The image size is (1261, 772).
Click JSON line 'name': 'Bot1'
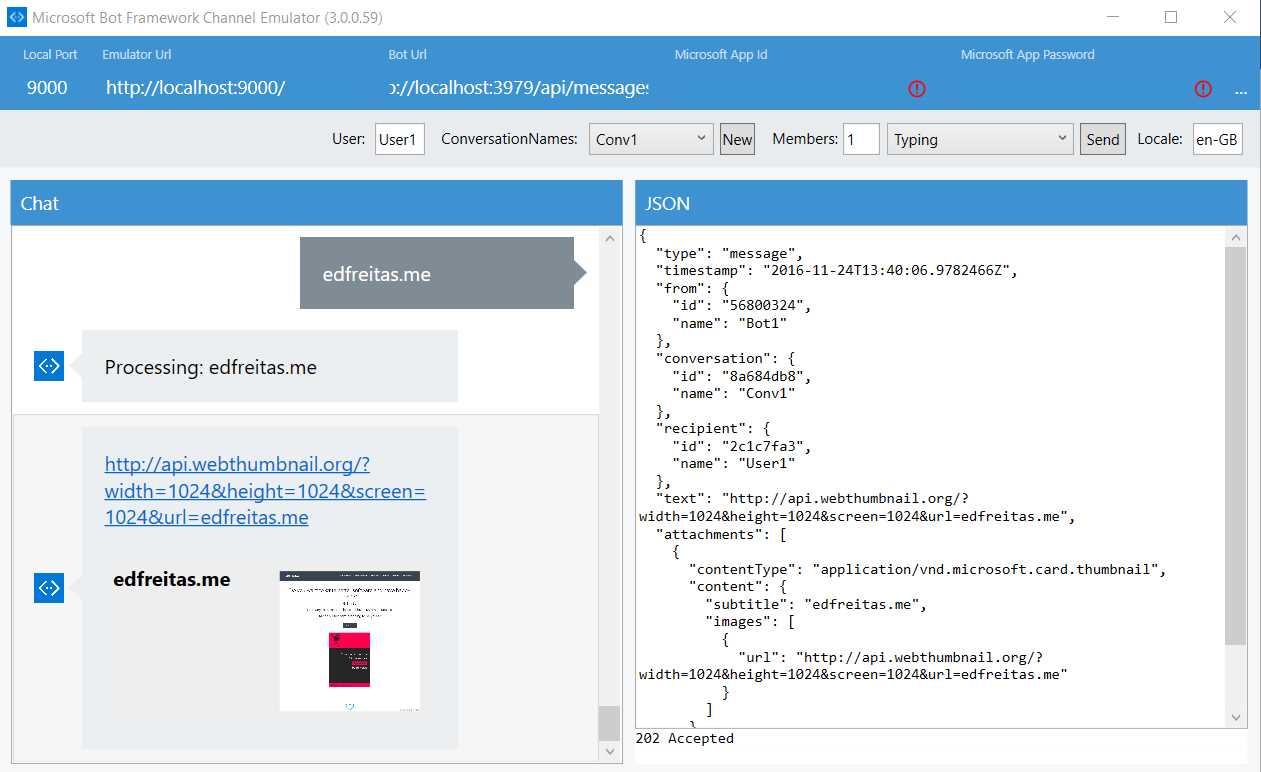pos(730,323)
